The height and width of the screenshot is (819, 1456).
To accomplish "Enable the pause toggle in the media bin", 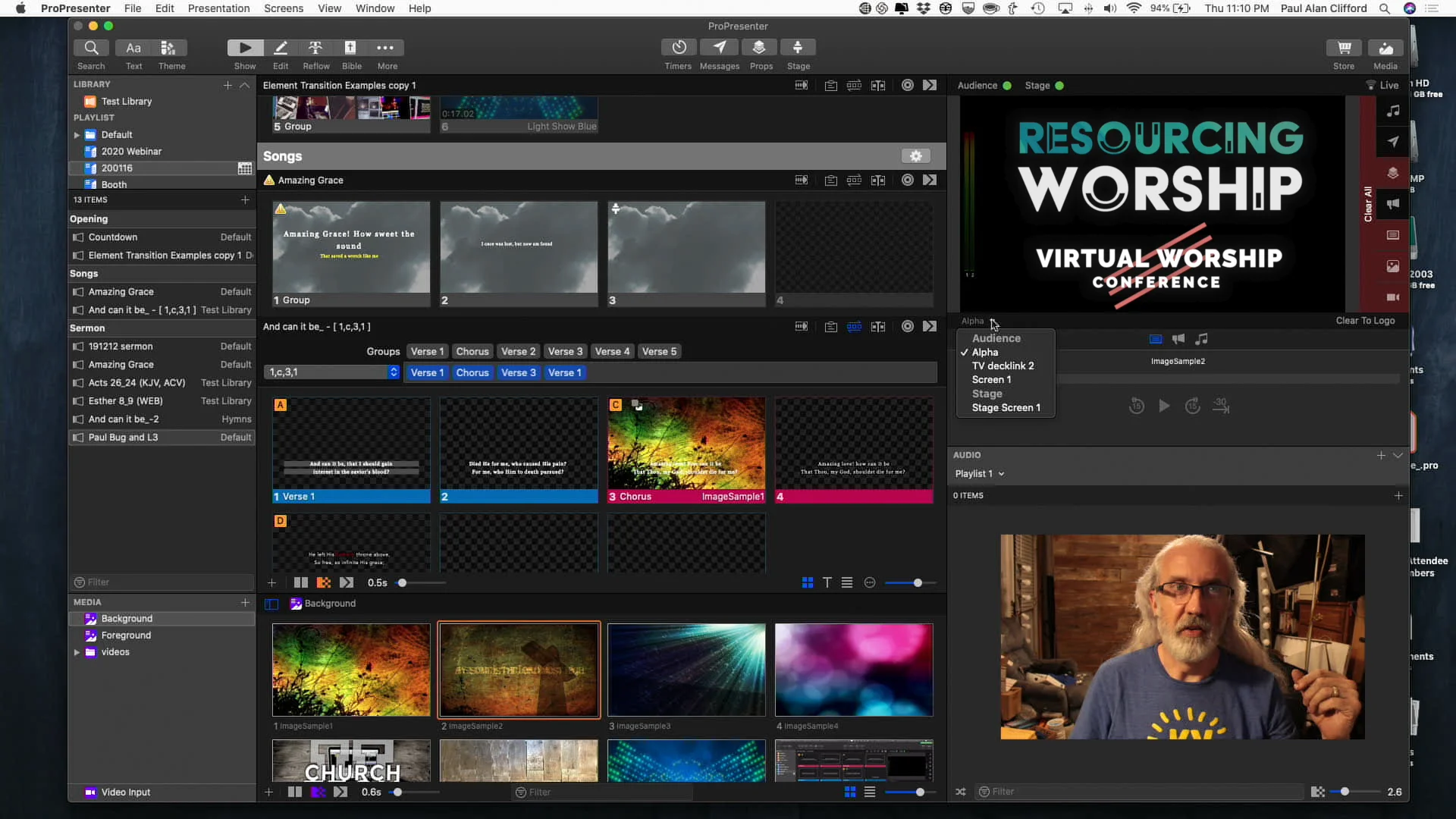I will [x=294, y=792].
